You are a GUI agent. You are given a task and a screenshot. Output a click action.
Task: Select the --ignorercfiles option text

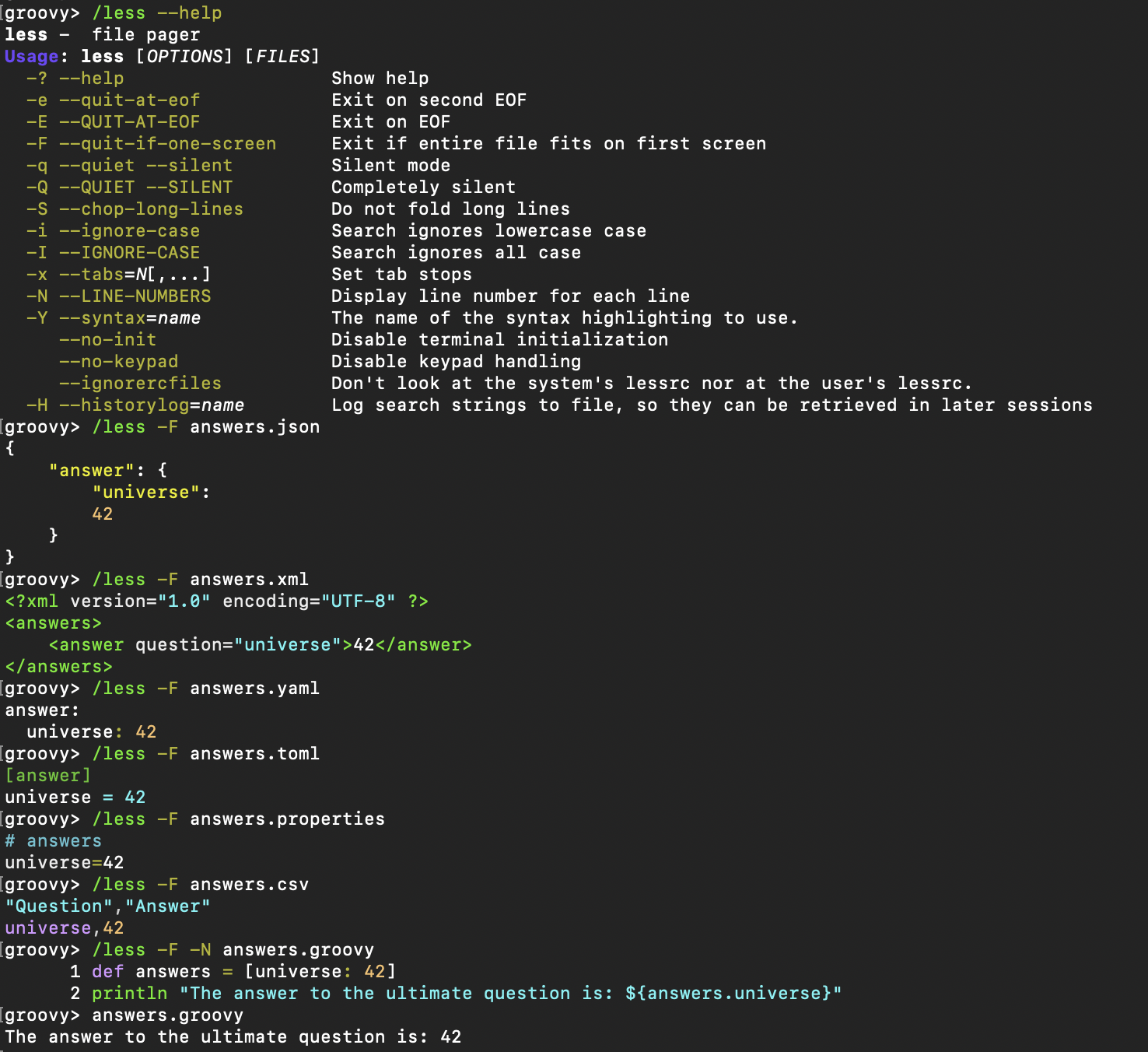[x=140, y=383]
